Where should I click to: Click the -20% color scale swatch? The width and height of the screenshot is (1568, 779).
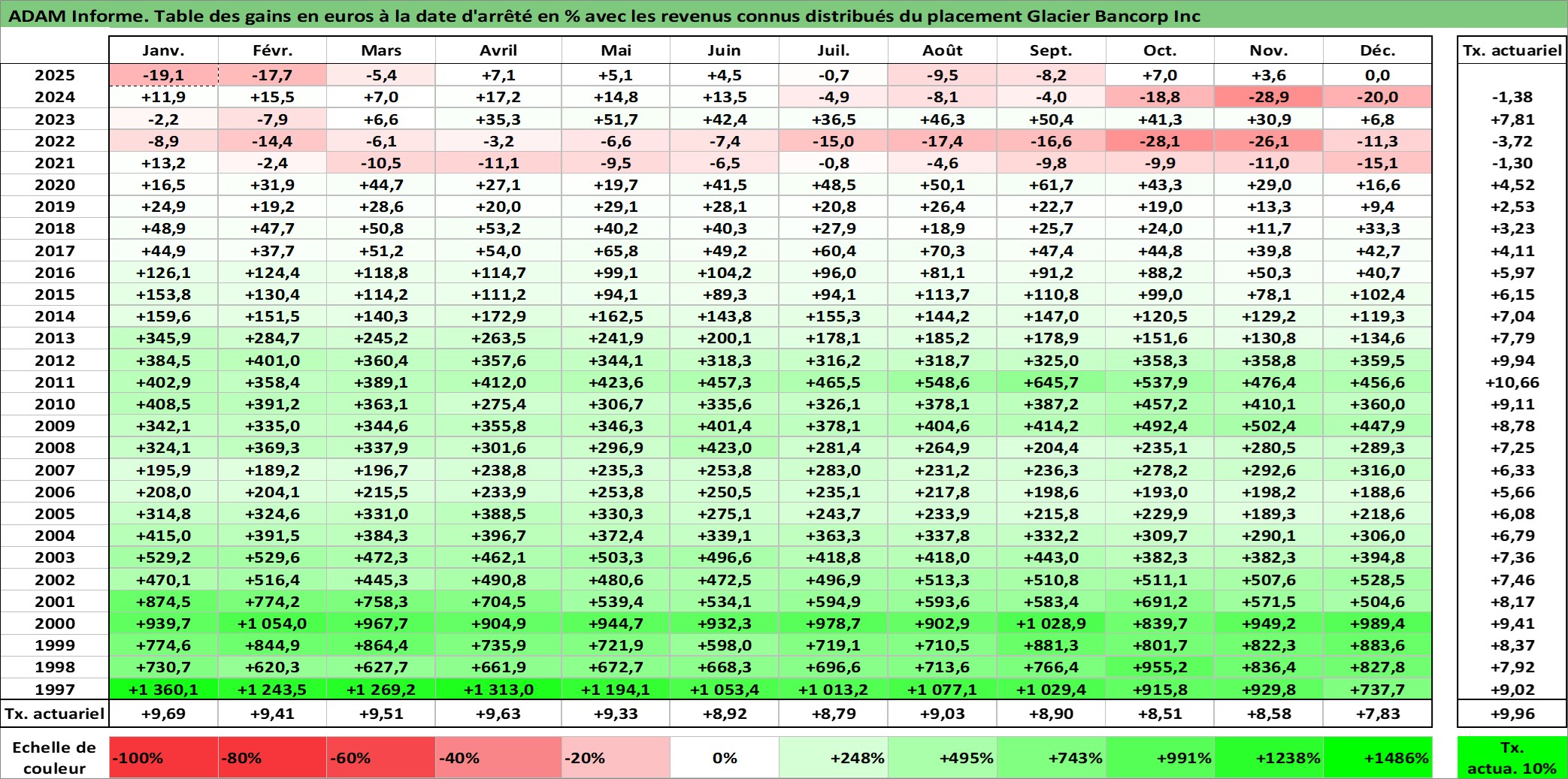click(x=616, y=757)
